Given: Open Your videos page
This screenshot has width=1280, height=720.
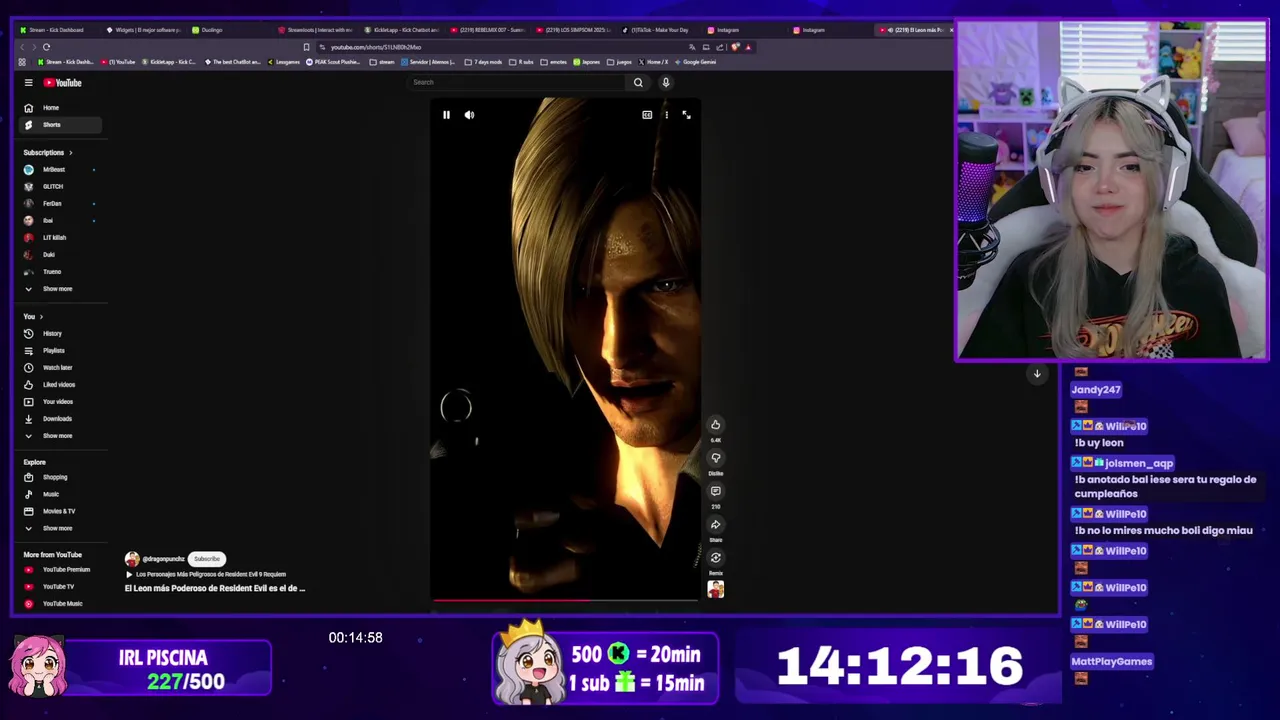Looking at the screenshot, I should (x=59, y=402).
